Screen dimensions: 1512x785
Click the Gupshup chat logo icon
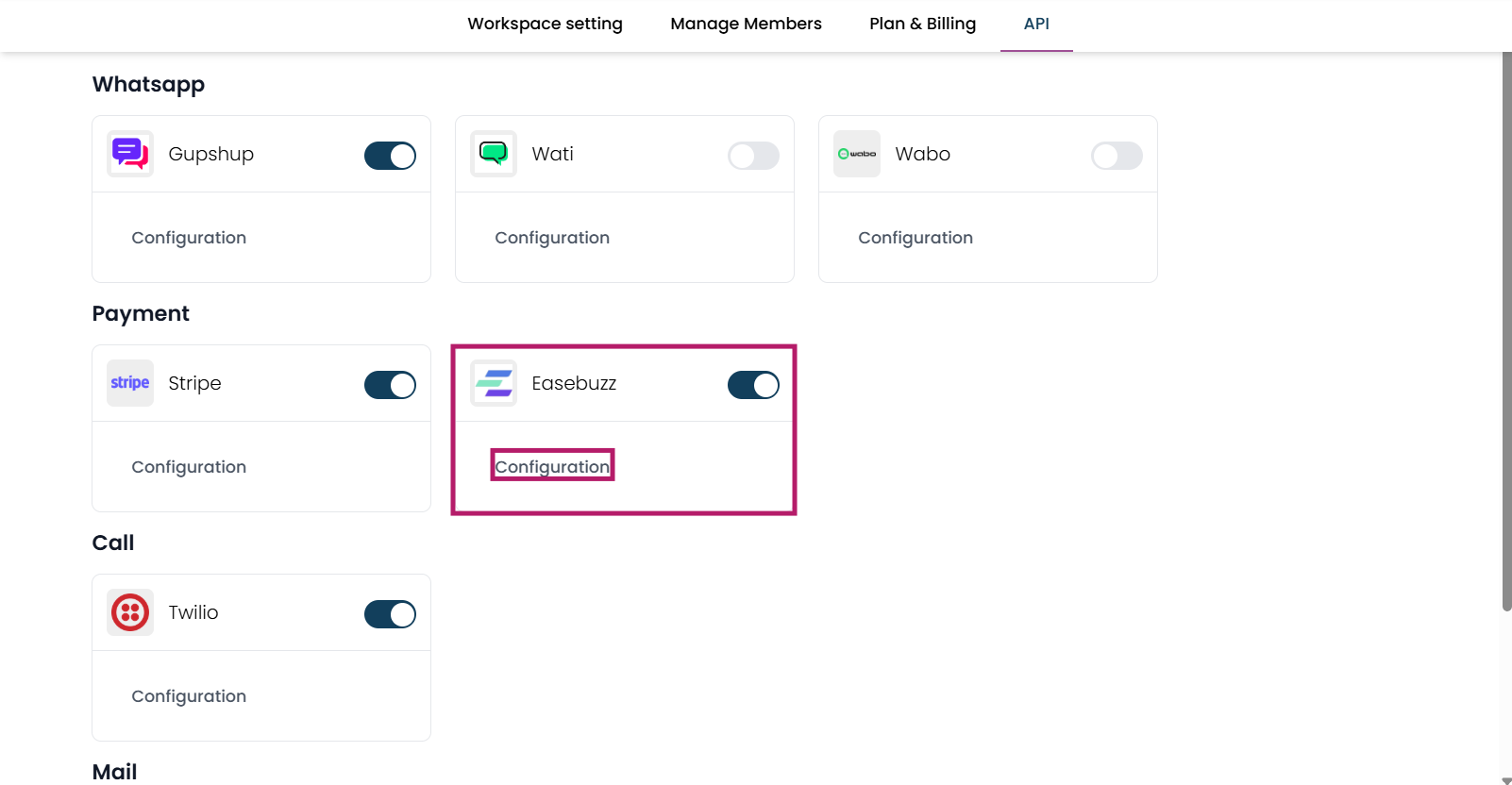[130, 154]
